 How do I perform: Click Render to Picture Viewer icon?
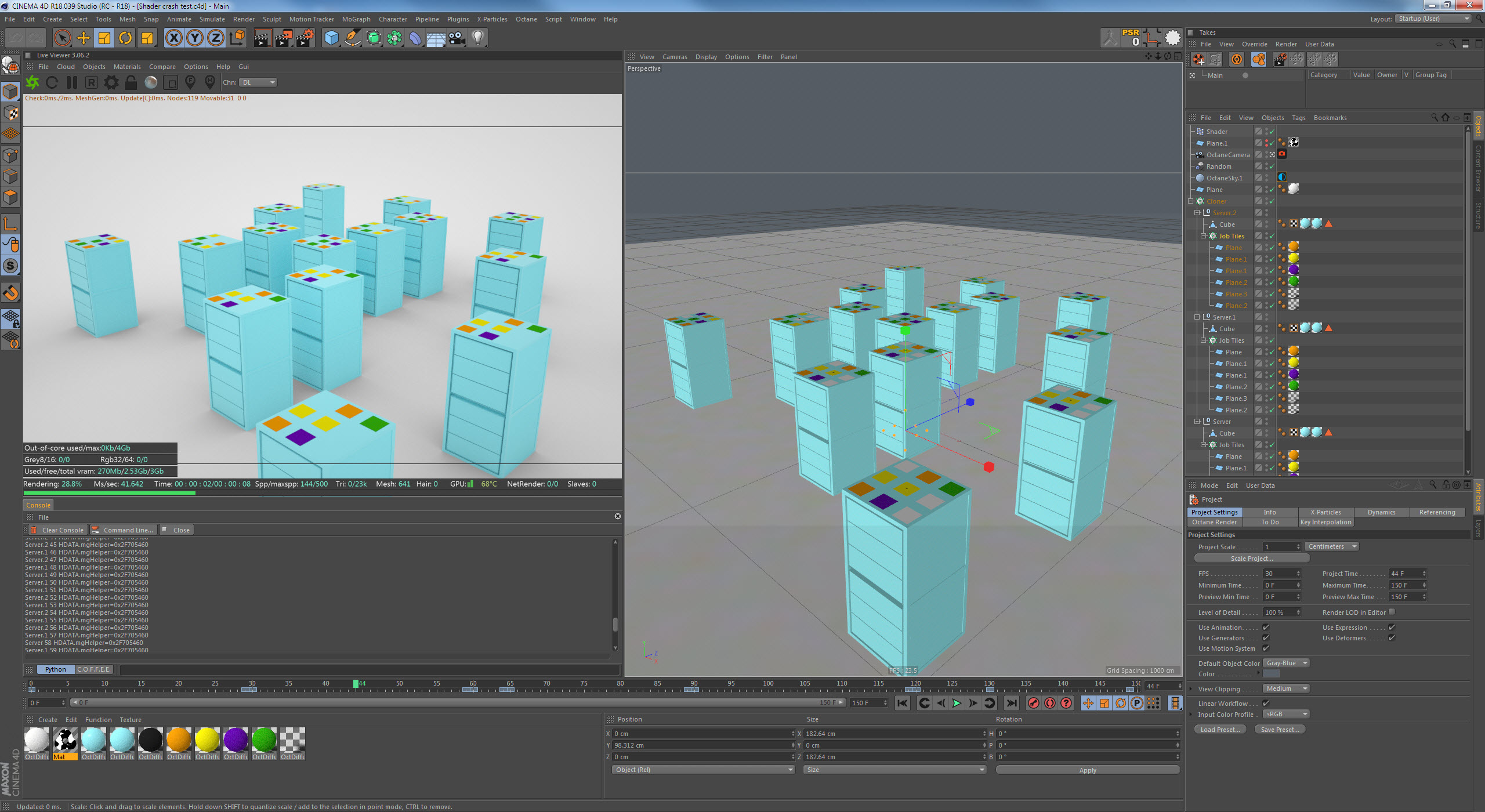tap(283, 38)
